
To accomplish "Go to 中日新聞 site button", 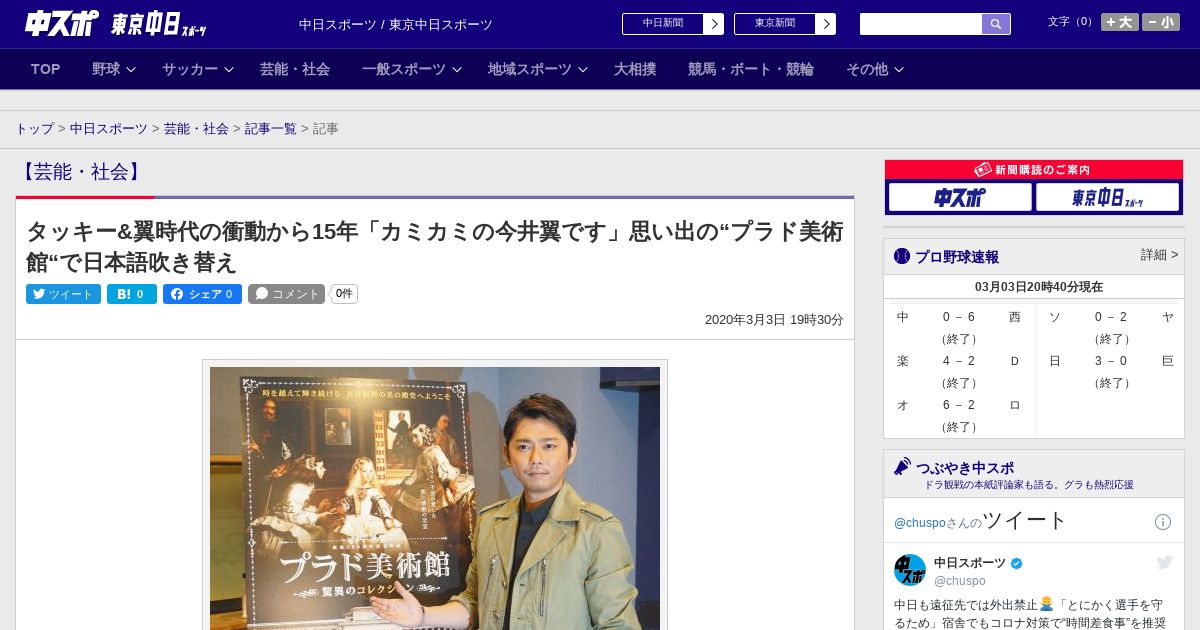I will pos(663,24).
